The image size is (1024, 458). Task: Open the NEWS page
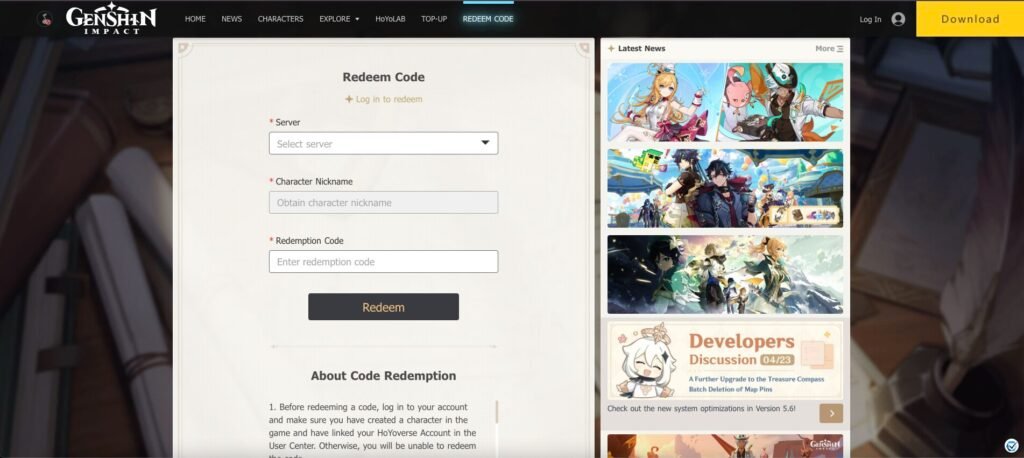point(232,19)
